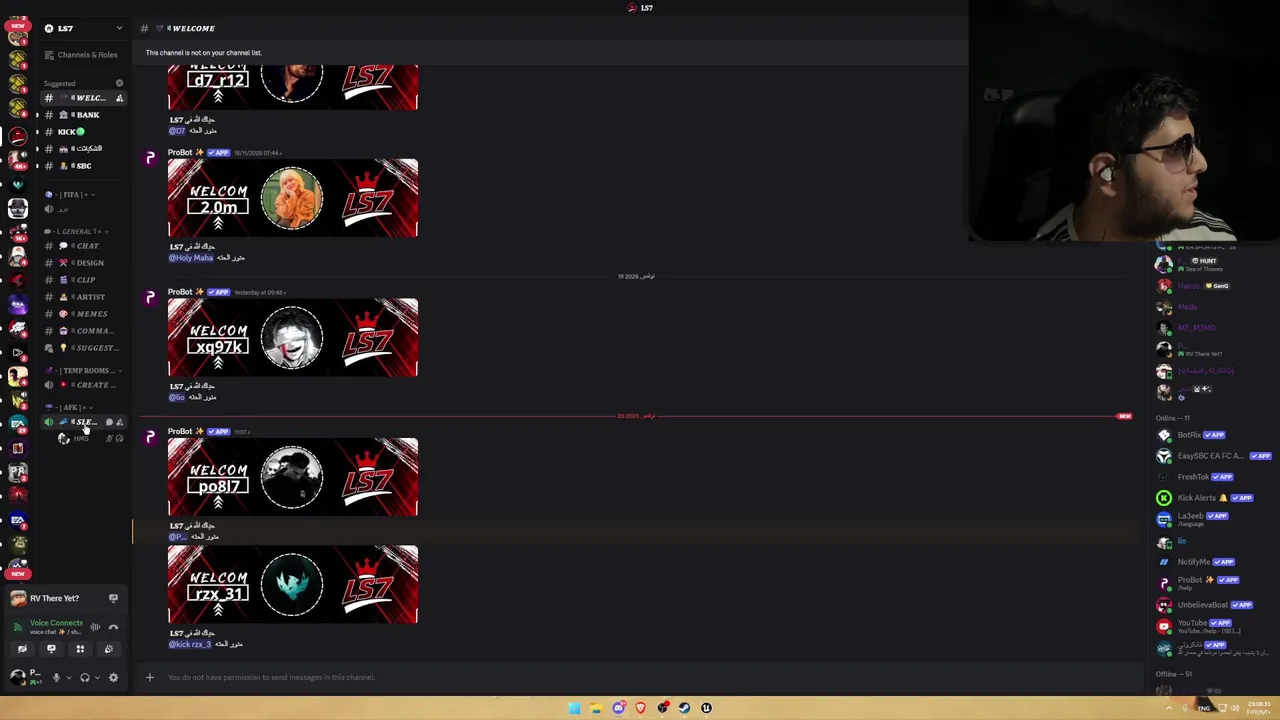
Task: Collapse the AFK category
Action: click(68, 407)
